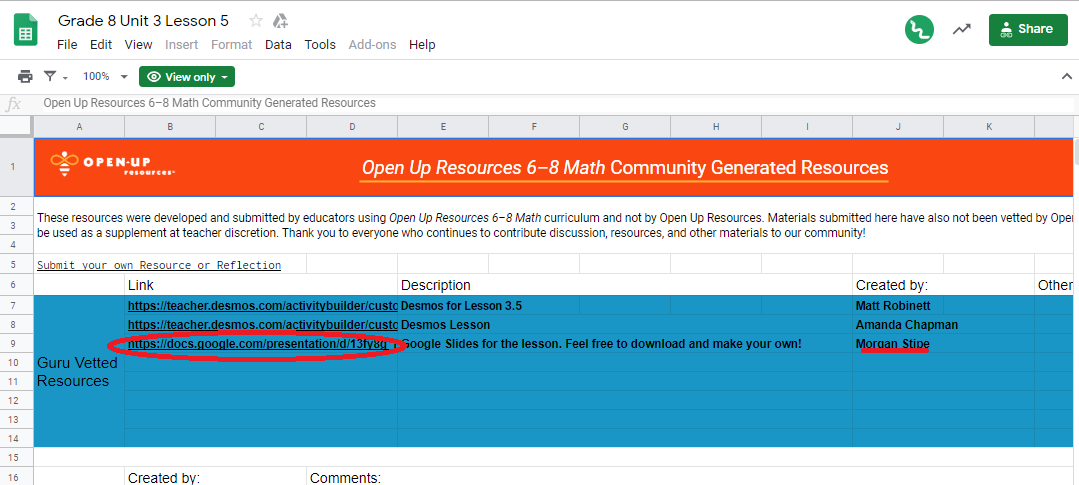Star the Grade 8 Unit 3 Lesson 5 document
The height and width of the screenshot is (485, 1079).
(x=256, y=21)
